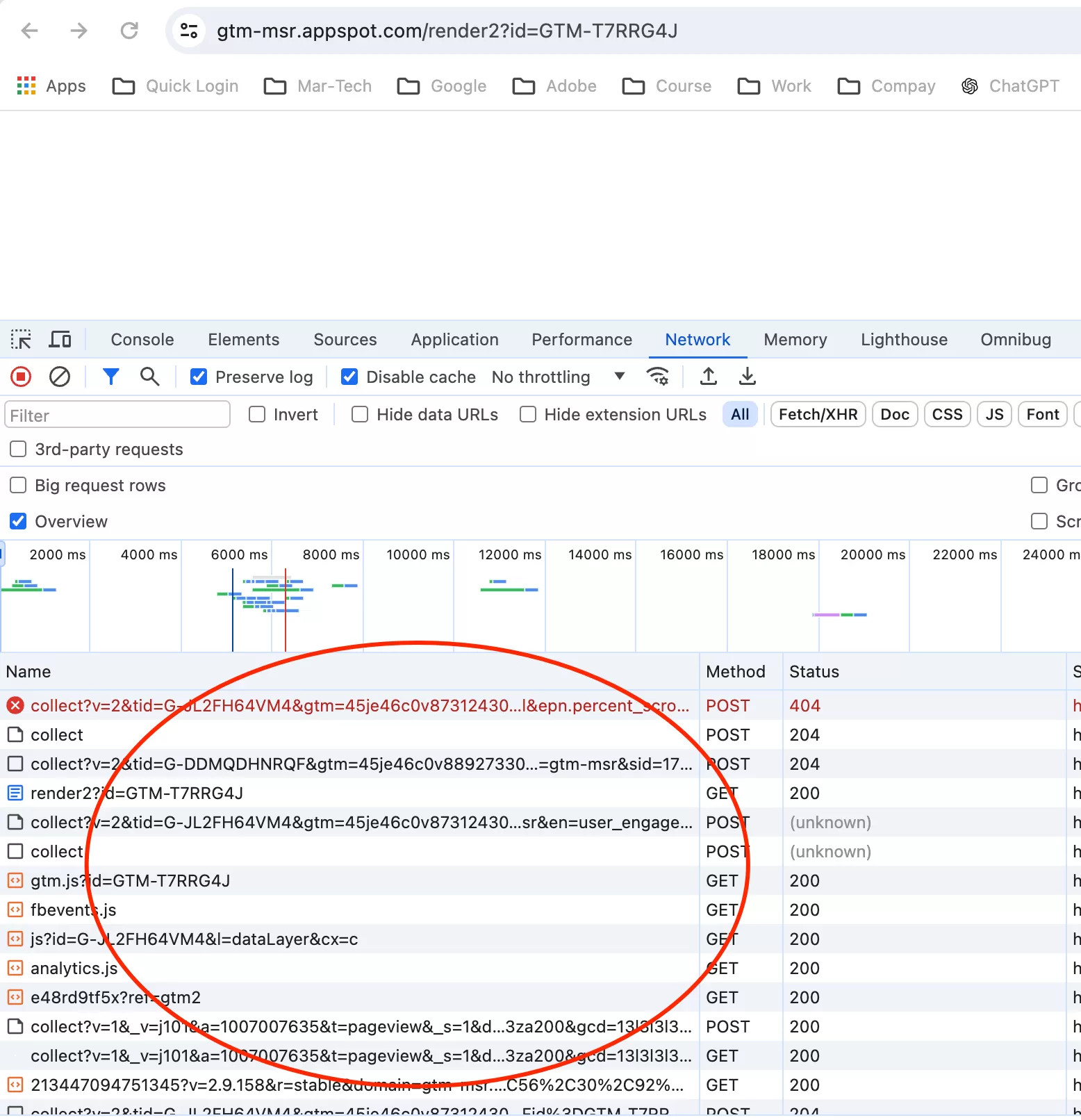Viewport: 1081px width, 1120px height.
Task: Focus the Filter input field
Action: pyautogui.click(x=117, y=415)
